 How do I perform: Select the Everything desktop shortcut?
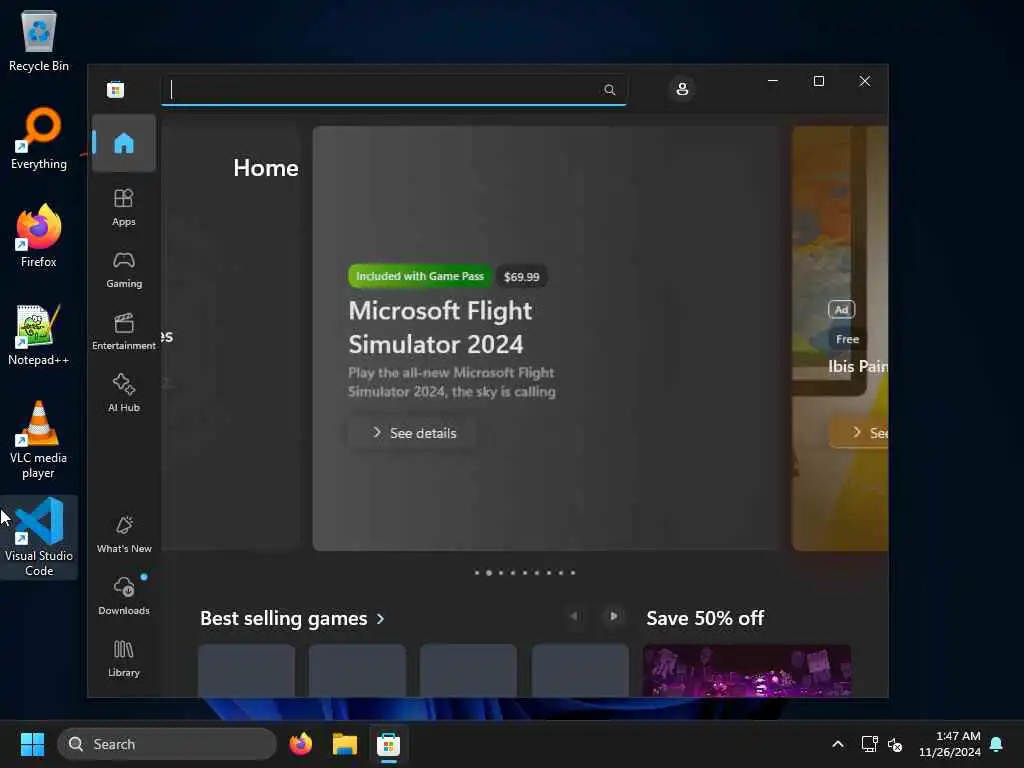pos(39,139)
